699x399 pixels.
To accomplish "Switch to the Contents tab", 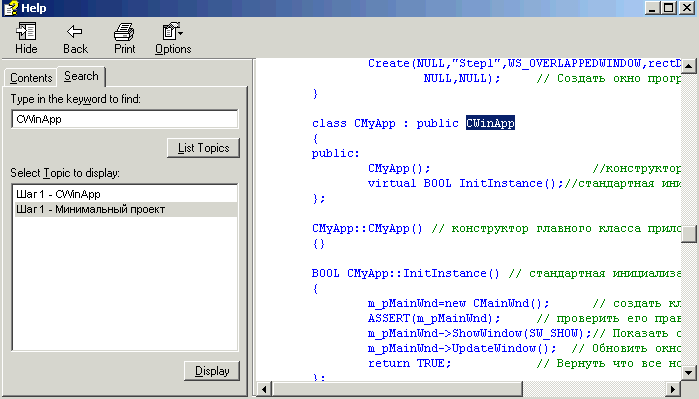I will [31, 78].
